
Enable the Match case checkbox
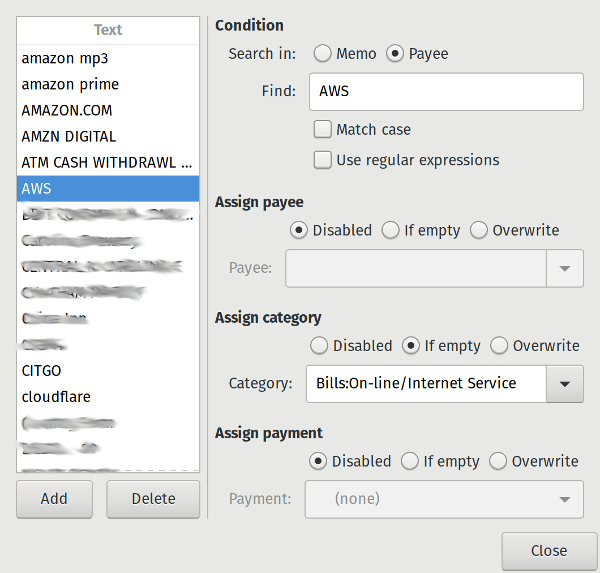(323, 129)
